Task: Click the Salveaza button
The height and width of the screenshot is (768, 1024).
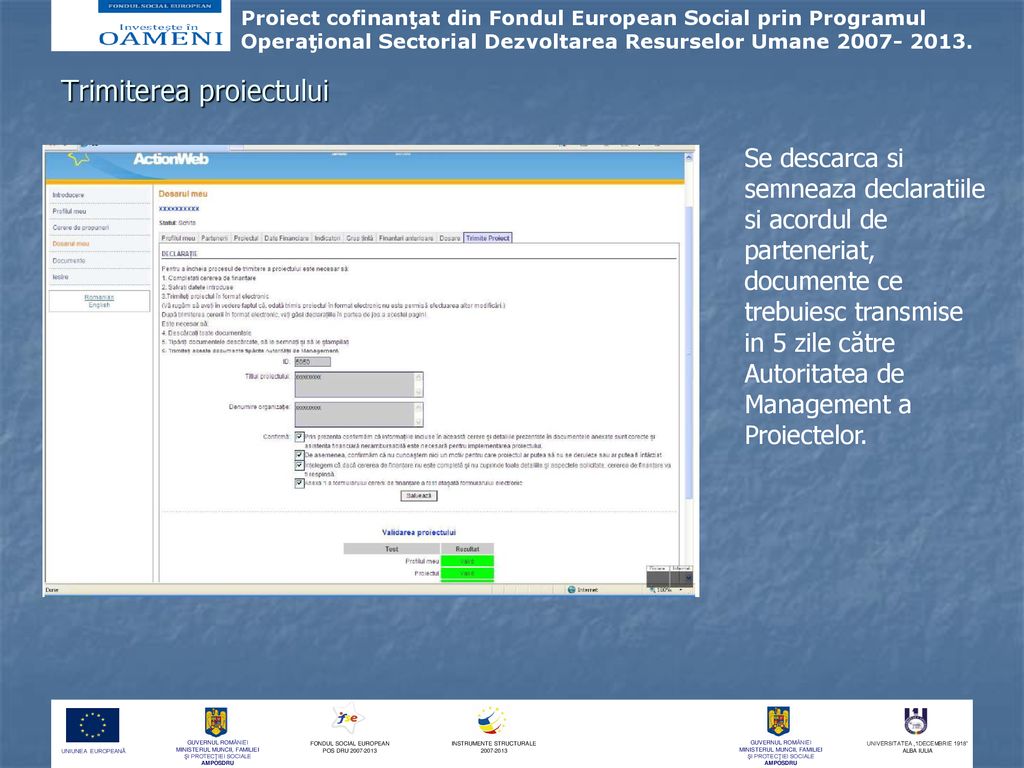Action: click(419, 496)
